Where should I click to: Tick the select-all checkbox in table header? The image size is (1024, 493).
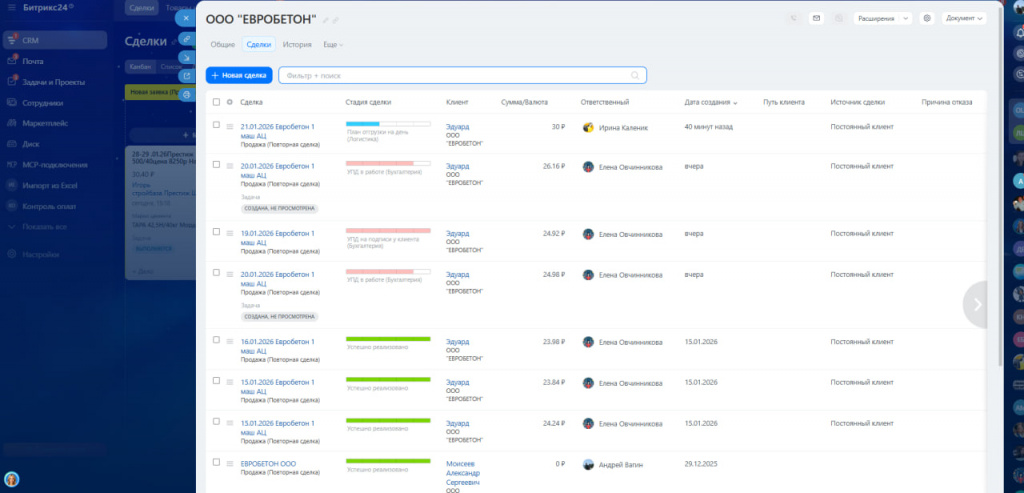[x=216, y=102]
